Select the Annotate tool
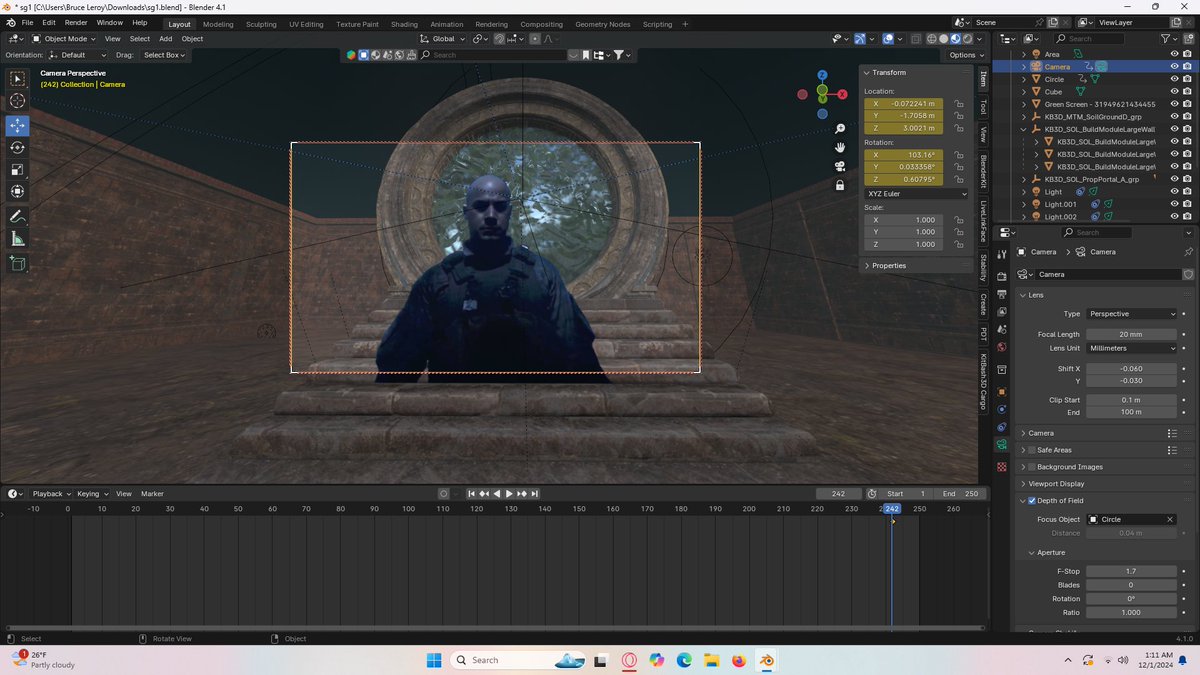Image resolution: width=1200 pixels, height=675 pixels. click(18, 216)
